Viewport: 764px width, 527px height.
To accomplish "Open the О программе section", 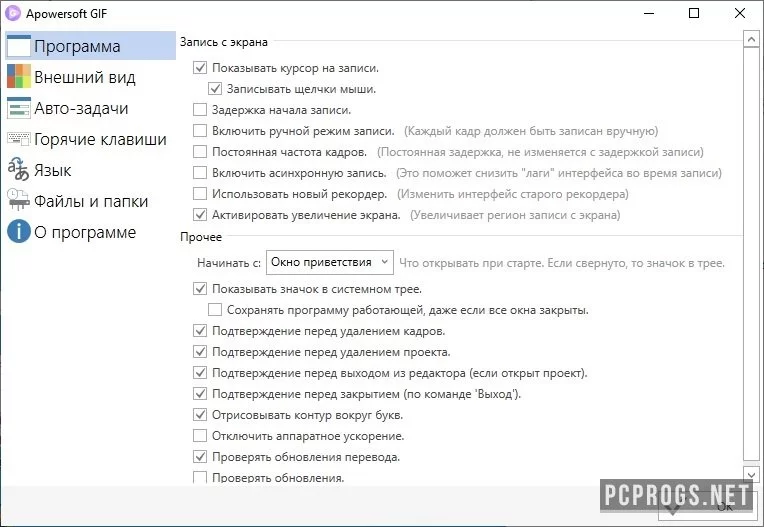I will click(x=85, y=232).
